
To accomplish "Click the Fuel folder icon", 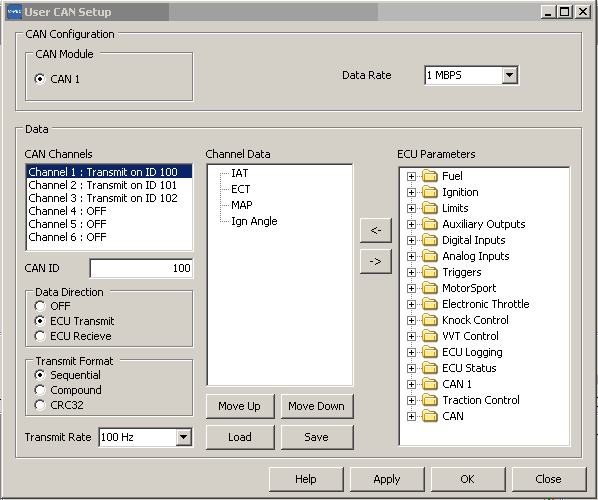I will 430,176.
